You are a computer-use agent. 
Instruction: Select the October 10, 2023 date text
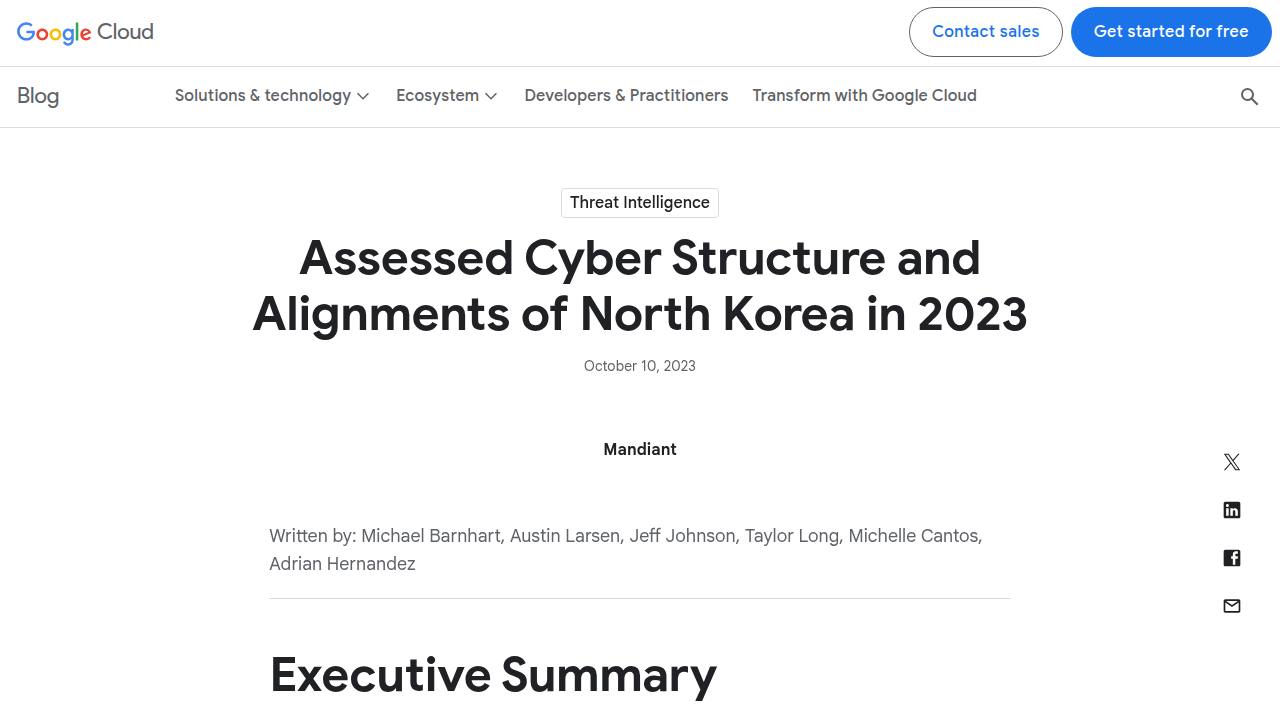640,366
